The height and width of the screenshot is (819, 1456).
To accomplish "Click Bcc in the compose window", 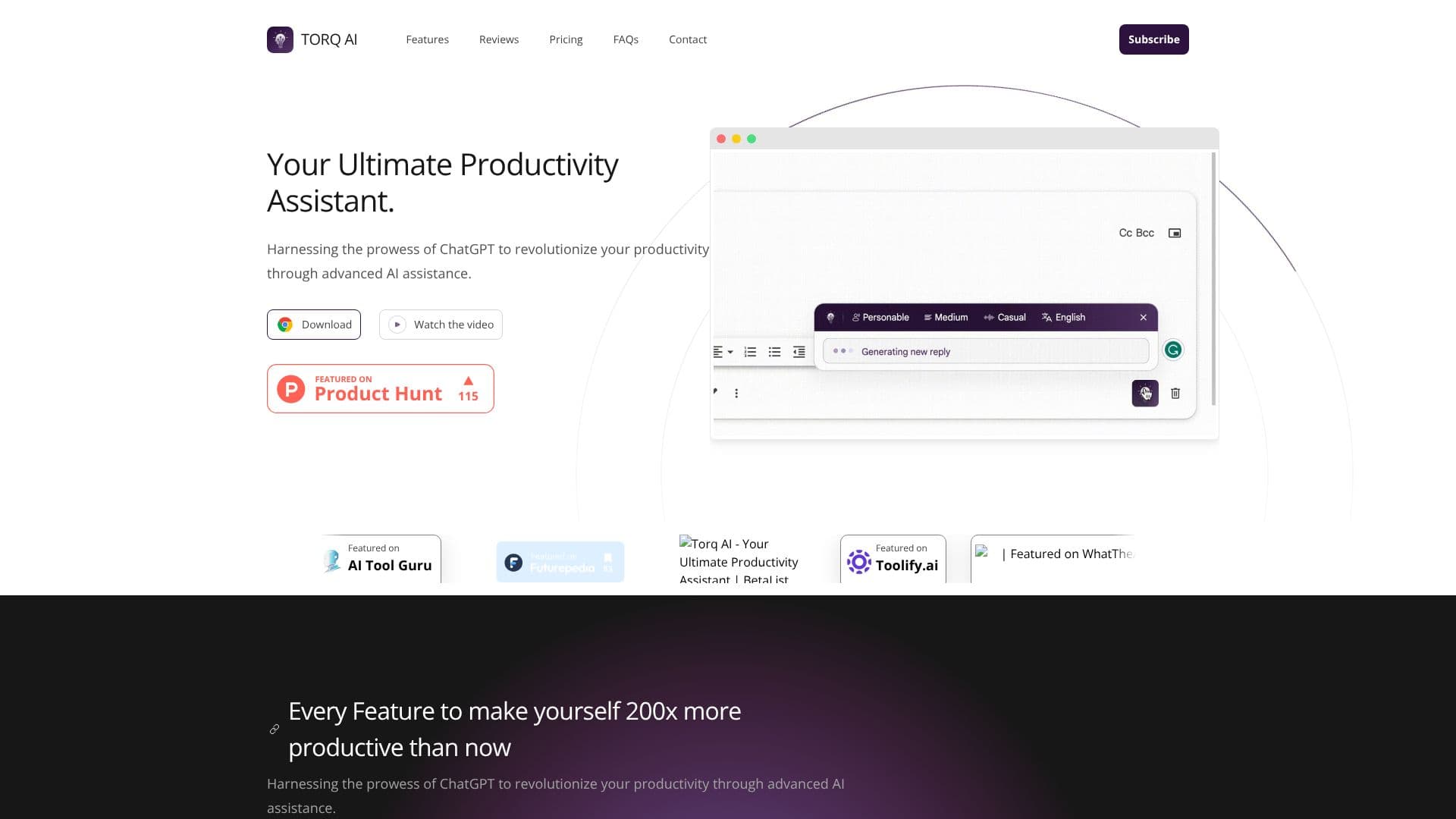I will 1145,233.
